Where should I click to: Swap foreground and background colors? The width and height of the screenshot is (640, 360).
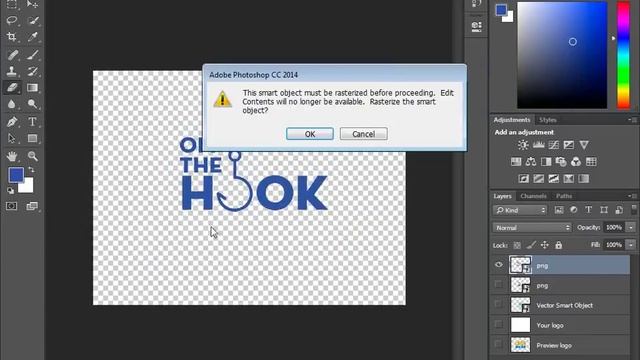point(31,169)
